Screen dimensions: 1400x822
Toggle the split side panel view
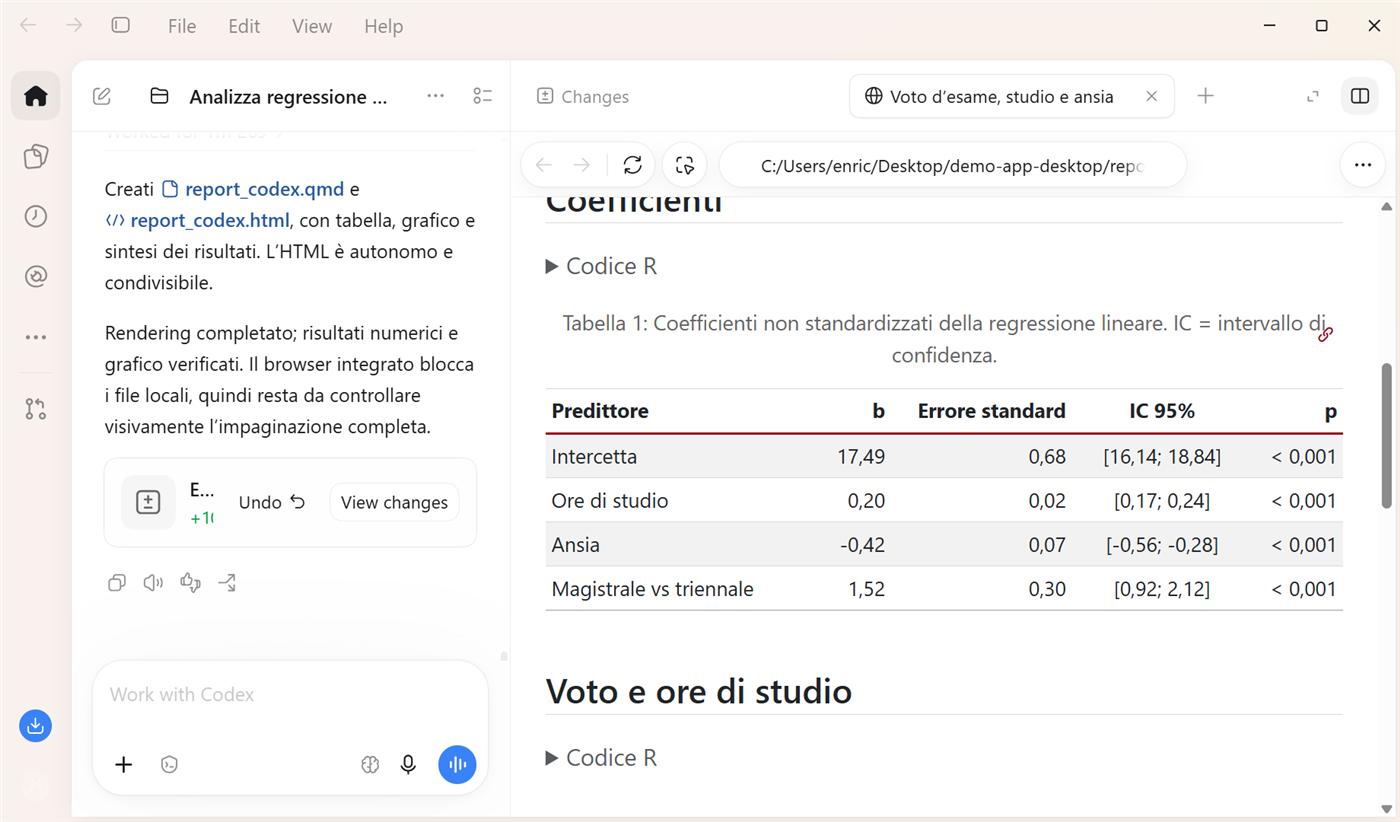(1359, 96)
